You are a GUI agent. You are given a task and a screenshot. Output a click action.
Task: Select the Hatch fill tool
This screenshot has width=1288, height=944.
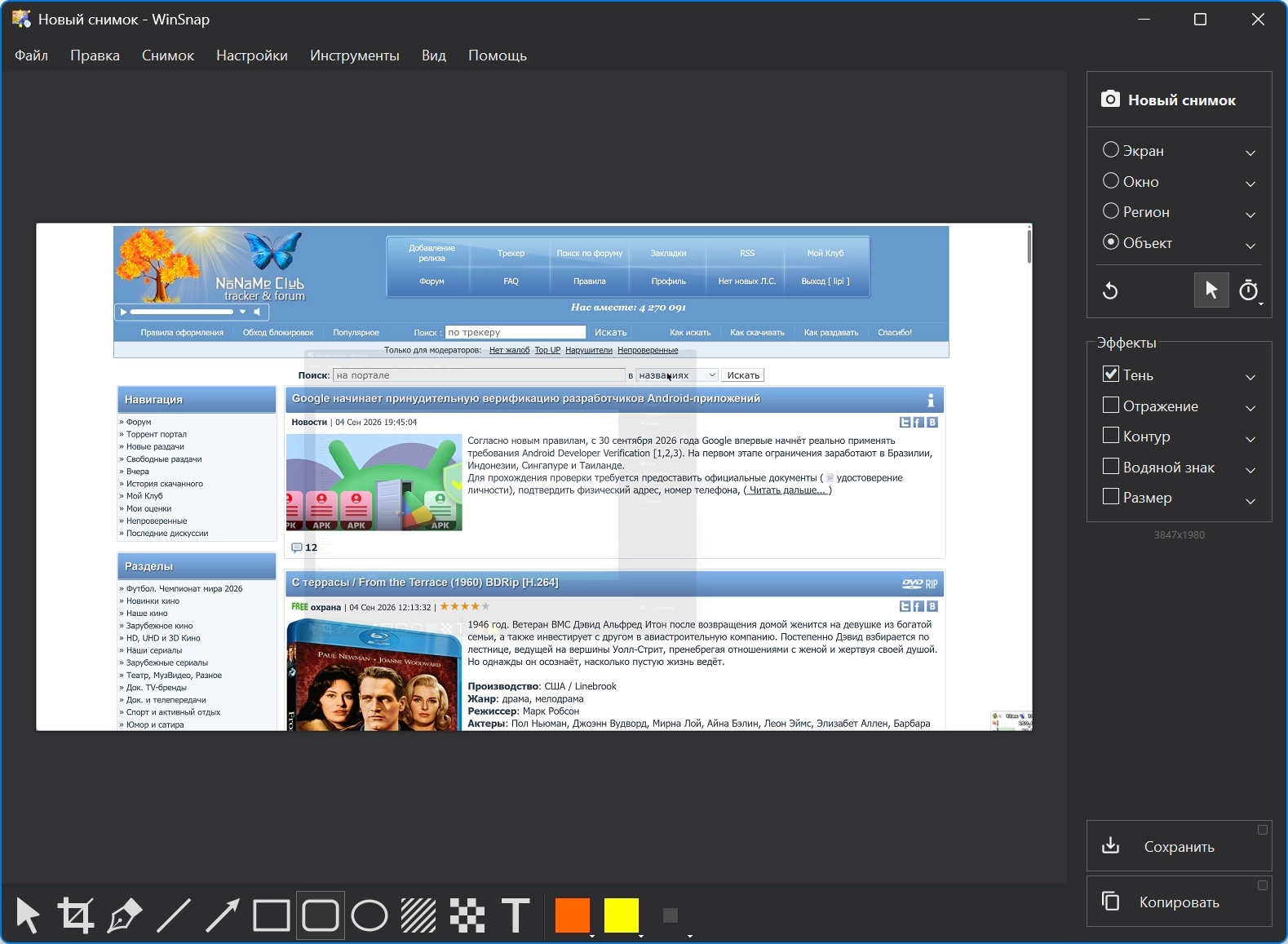418,915
